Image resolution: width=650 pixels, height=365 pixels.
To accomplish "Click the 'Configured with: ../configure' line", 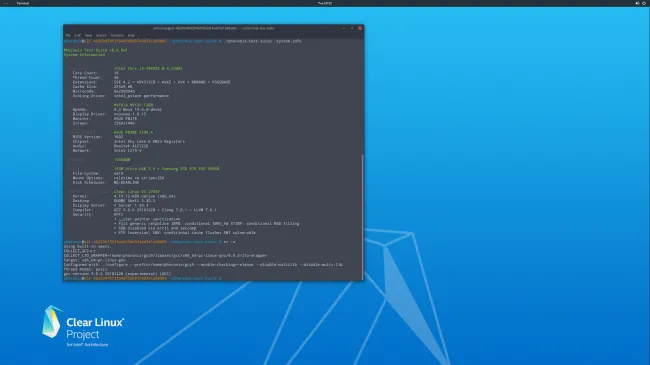I will coord(203,265).
